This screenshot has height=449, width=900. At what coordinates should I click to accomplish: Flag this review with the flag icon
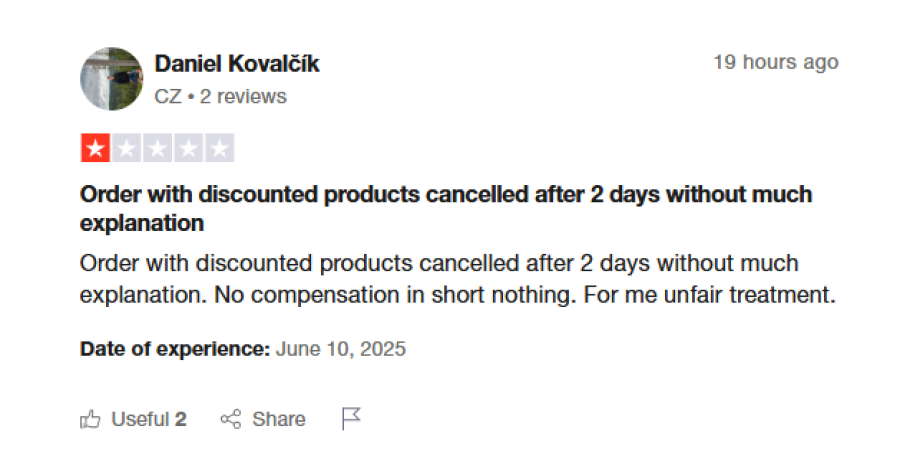tap(351, 419)
